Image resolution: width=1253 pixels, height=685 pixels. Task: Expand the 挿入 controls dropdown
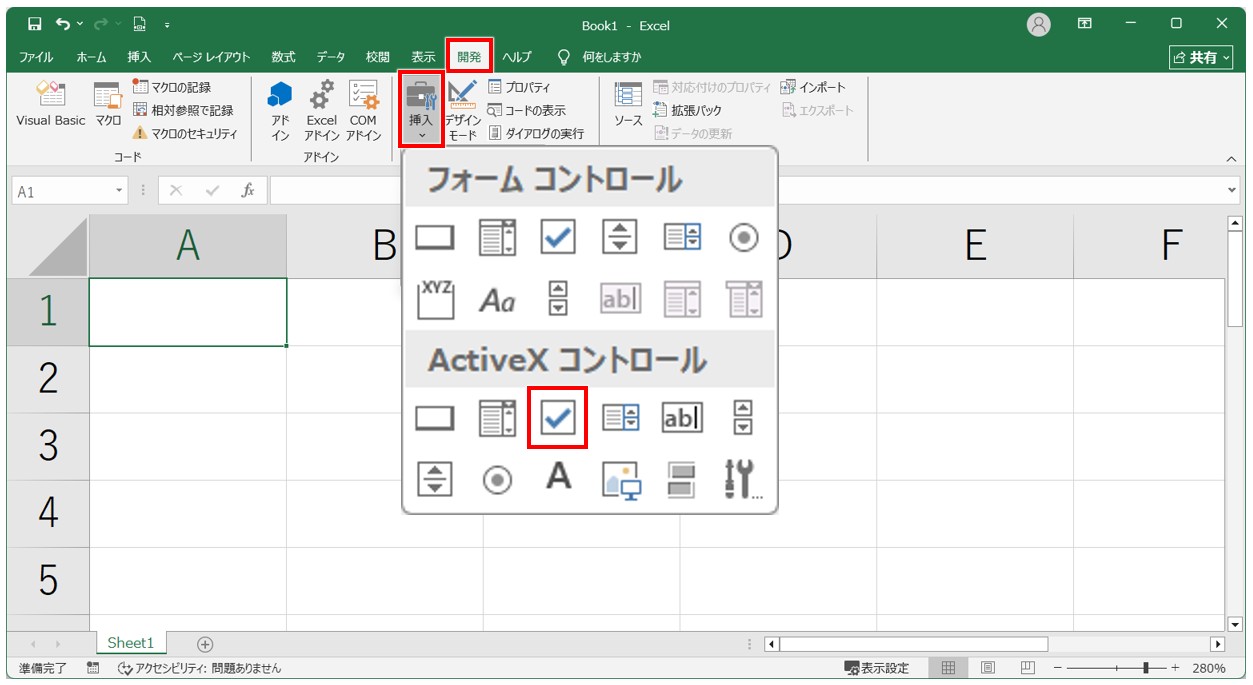(x=421, y=110)
